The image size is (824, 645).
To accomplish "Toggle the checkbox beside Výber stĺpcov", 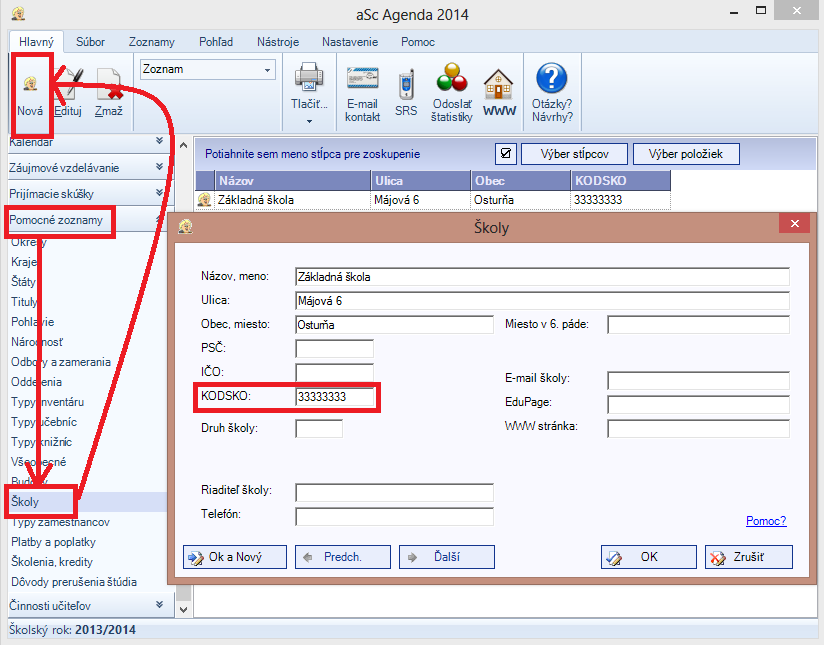I will 506,153.
